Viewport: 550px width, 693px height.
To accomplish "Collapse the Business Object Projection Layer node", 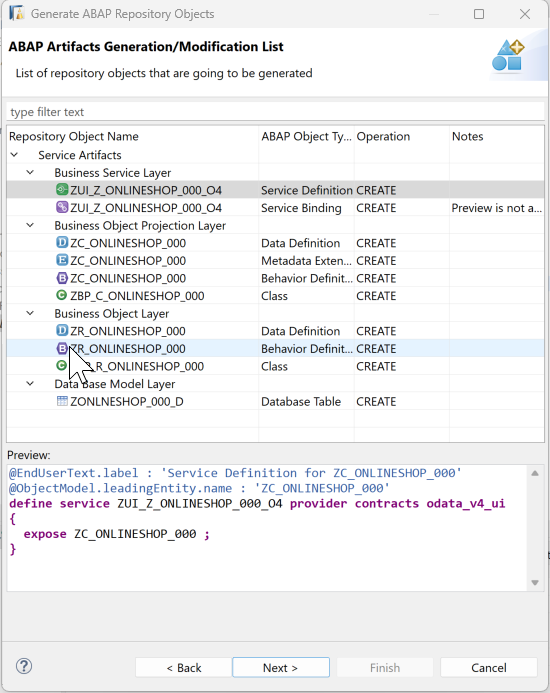I will (x=30, y=225).
